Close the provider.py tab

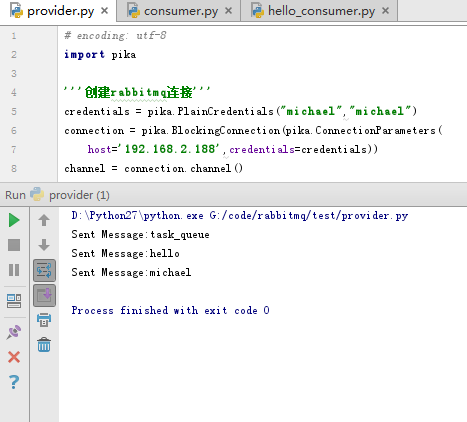105,11
